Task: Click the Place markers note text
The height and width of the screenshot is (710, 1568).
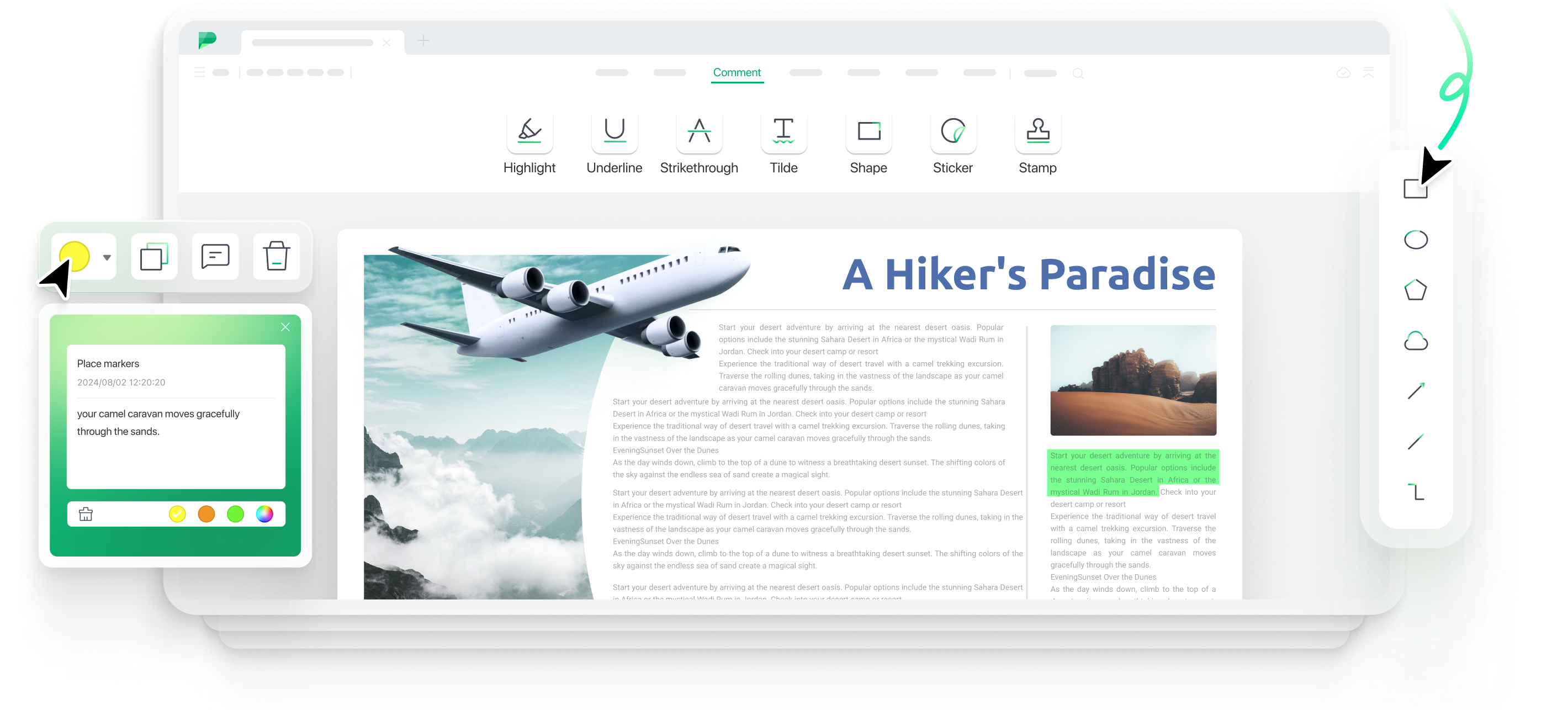Action: [108, 363]
